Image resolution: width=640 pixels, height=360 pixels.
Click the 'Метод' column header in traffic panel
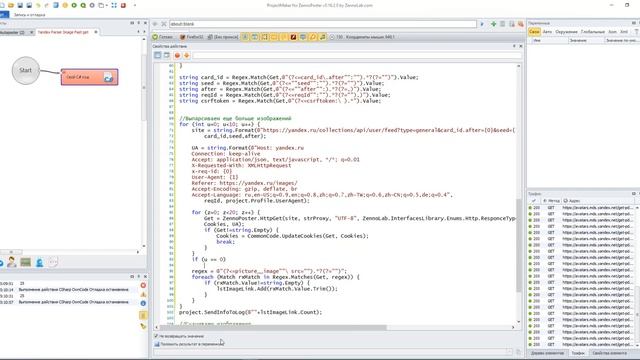point(551,201)
